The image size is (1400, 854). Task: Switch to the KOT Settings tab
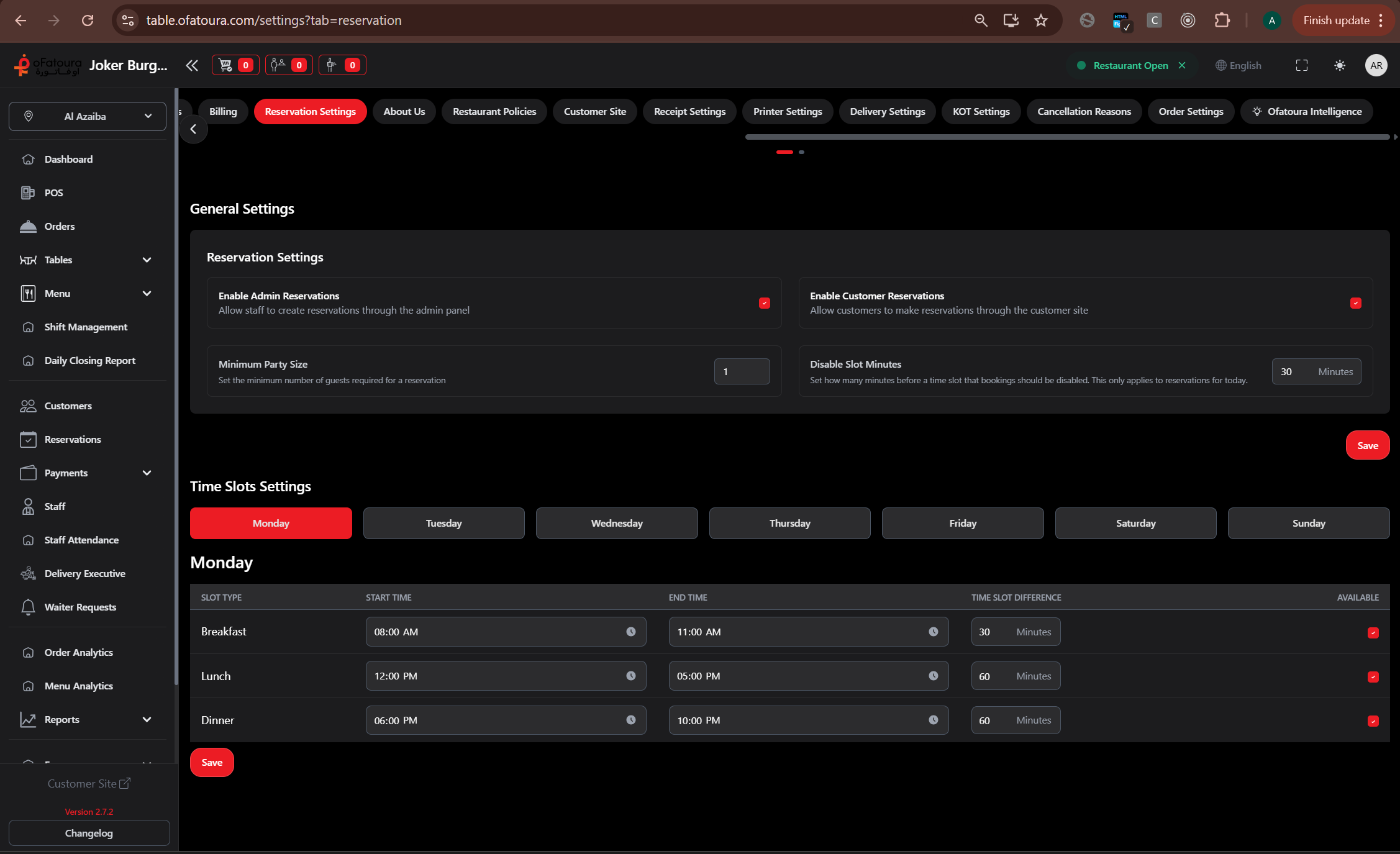coord(981,111)
